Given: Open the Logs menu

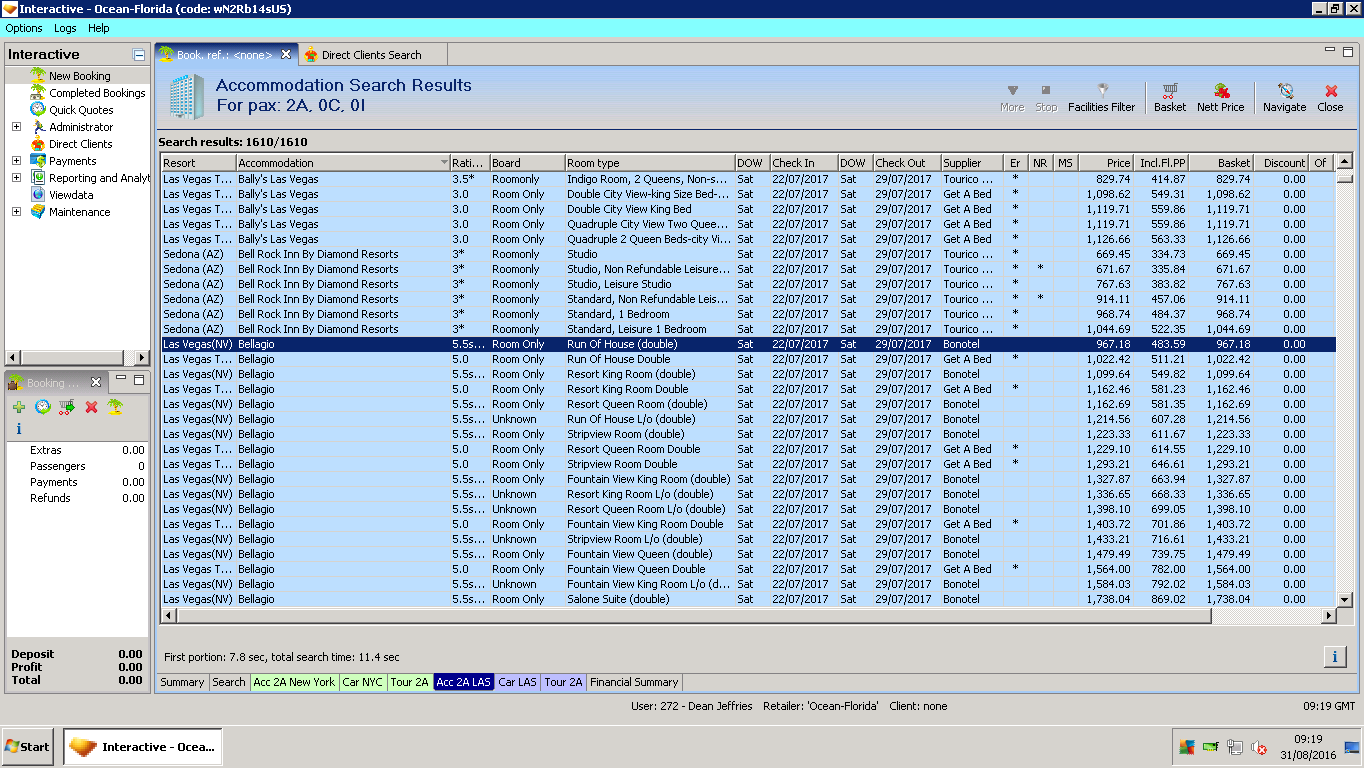Looking at the screenshot, I should coord(65,28).
